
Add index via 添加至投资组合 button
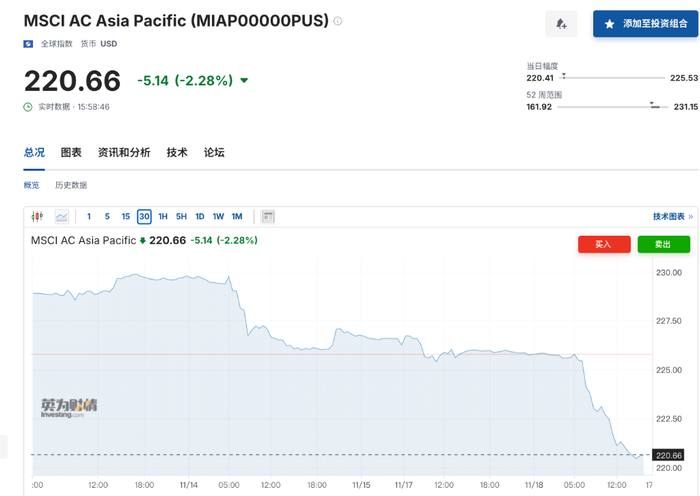(644, 23)
